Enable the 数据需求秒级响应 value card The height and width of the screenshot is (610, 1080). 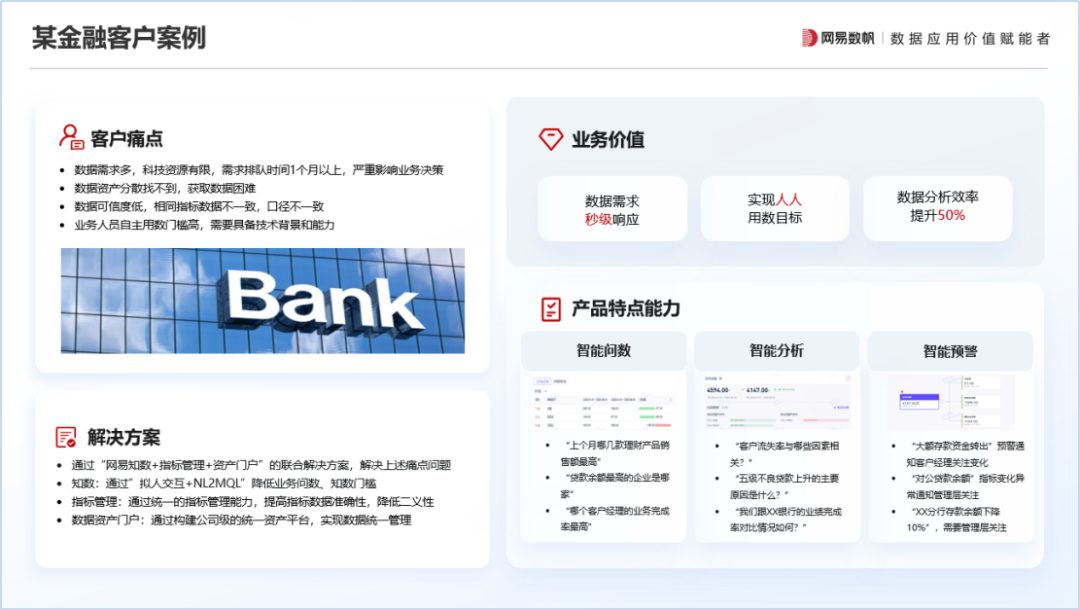pyautogui.click(x=612, y=207)
